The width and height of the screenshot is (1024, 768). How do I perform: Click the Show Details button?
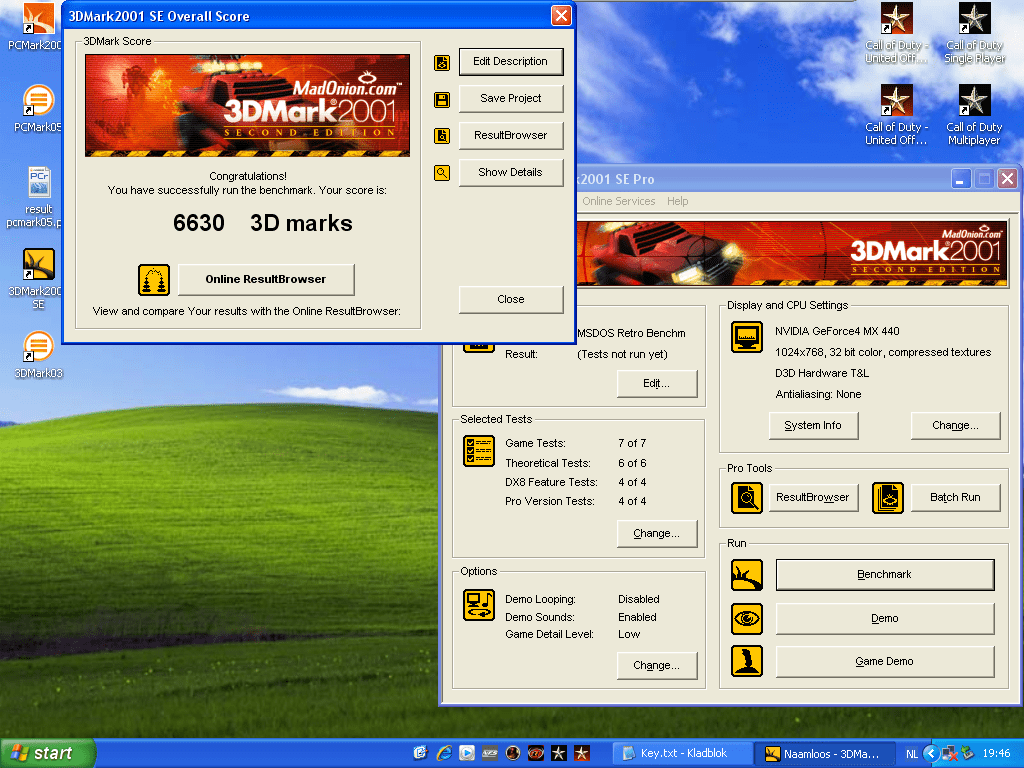pos(511,172)
